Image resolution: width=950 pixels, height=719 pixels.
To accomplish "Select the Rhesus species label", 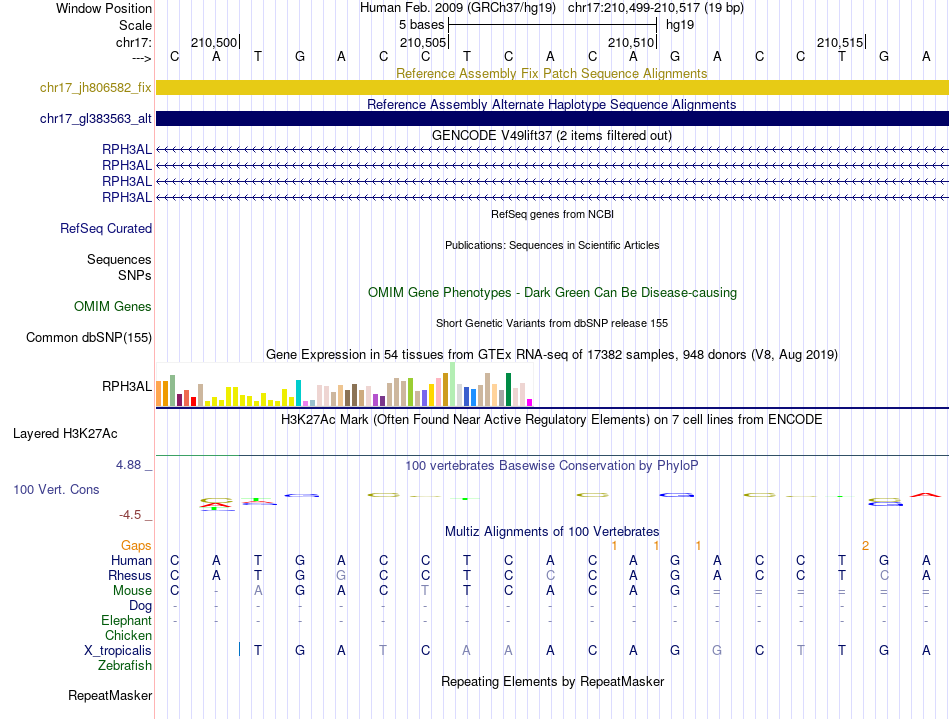I will [x=130, y=575].
